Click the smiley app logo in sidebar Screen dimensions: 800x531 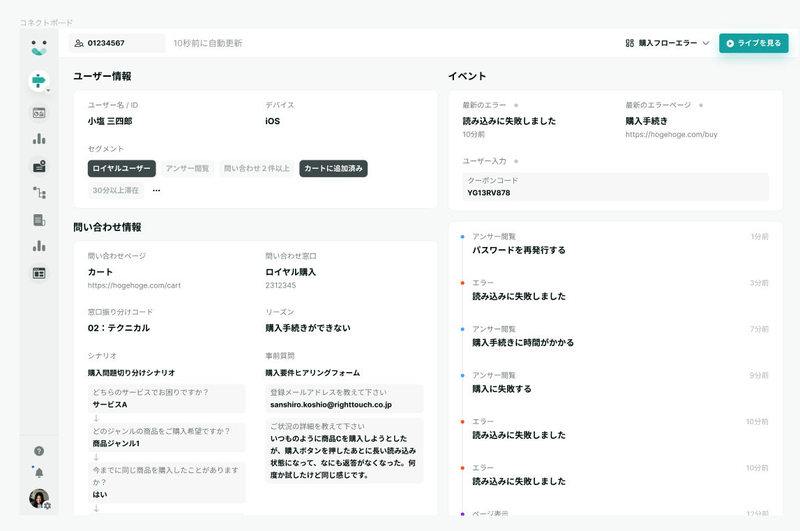pyautogui.click(x=39, y=47)
